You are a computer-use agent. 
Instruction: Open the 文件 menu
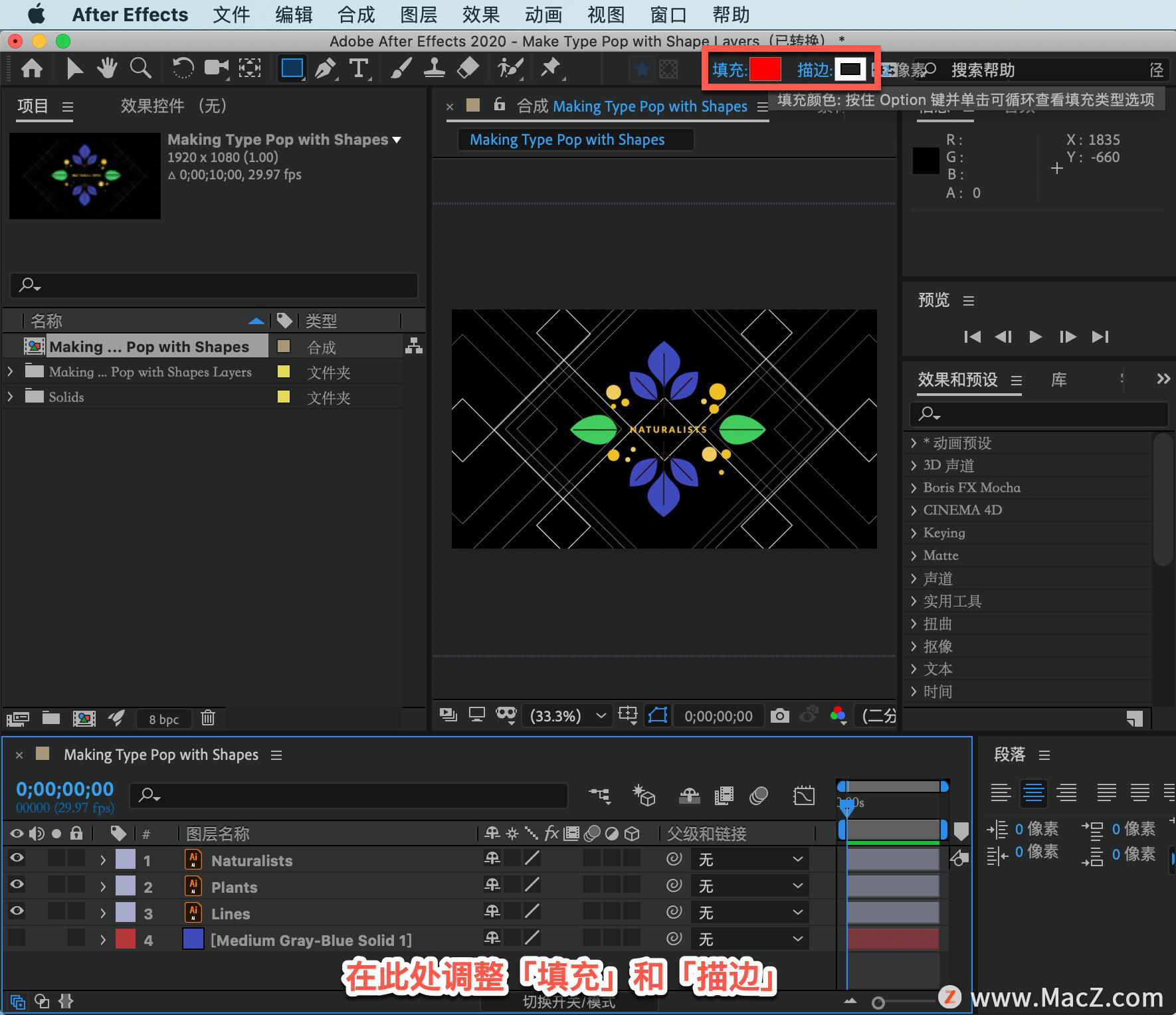pyautogui.click(x=231, y=14)
